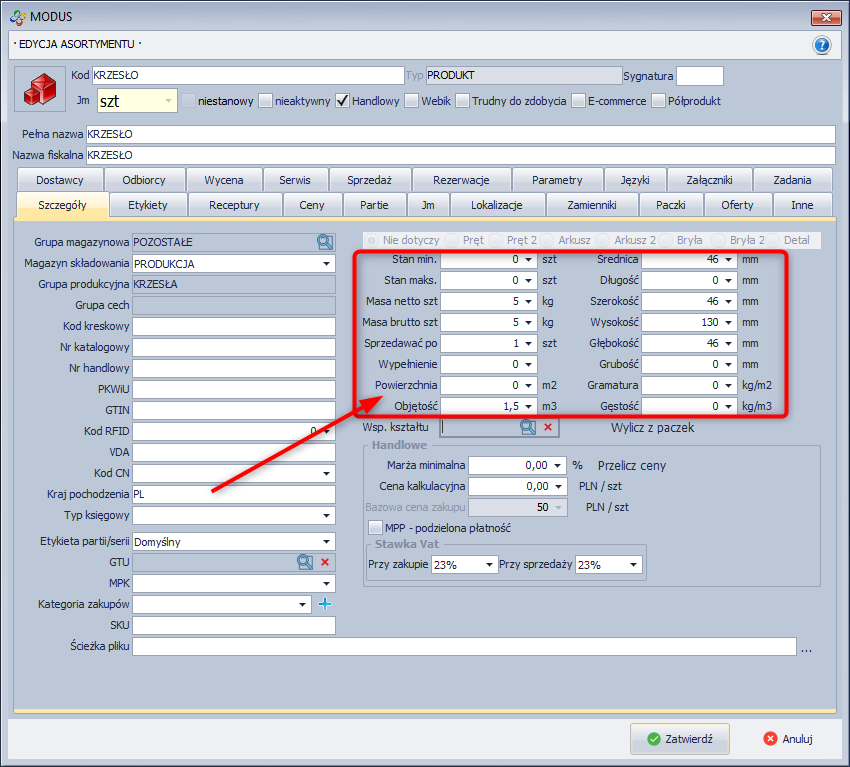Viewport: 850px width, 767px height.
Task: Check MPP - podzielona płatność option
Action: click(375, 527)
